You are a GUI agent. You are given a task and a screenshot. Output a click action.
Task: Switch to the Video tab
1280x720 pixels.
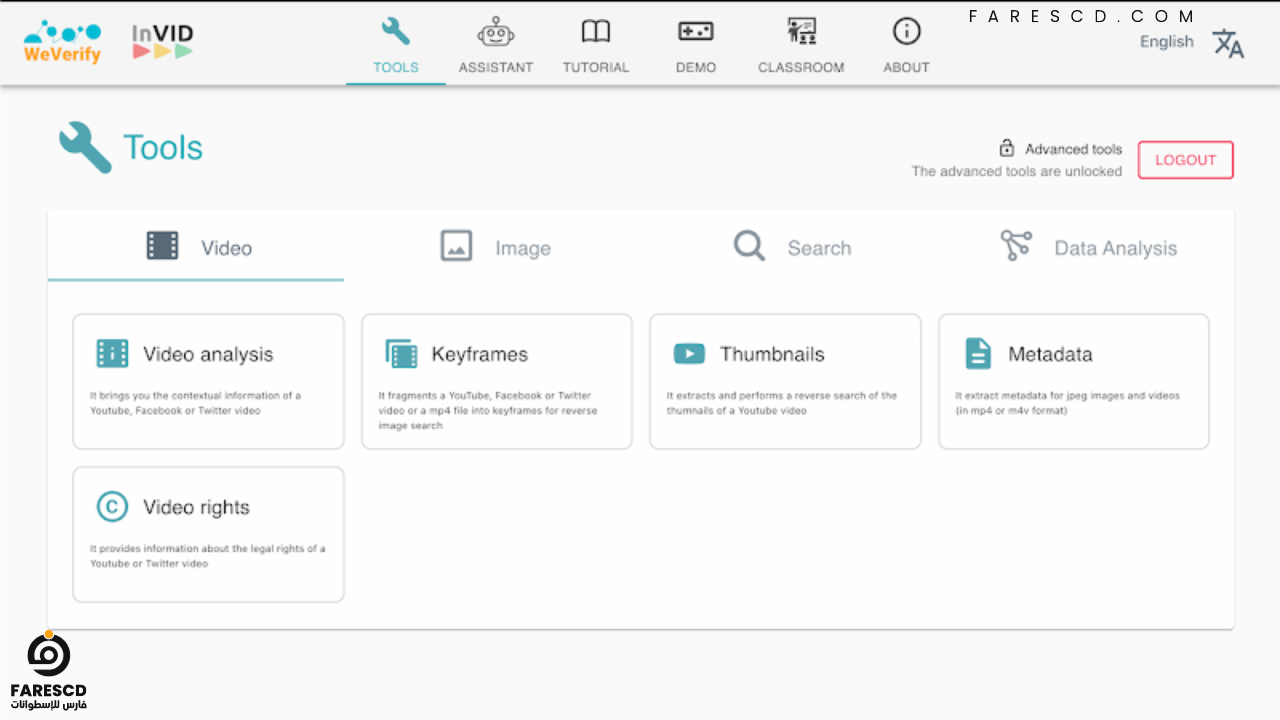[196, 246]
